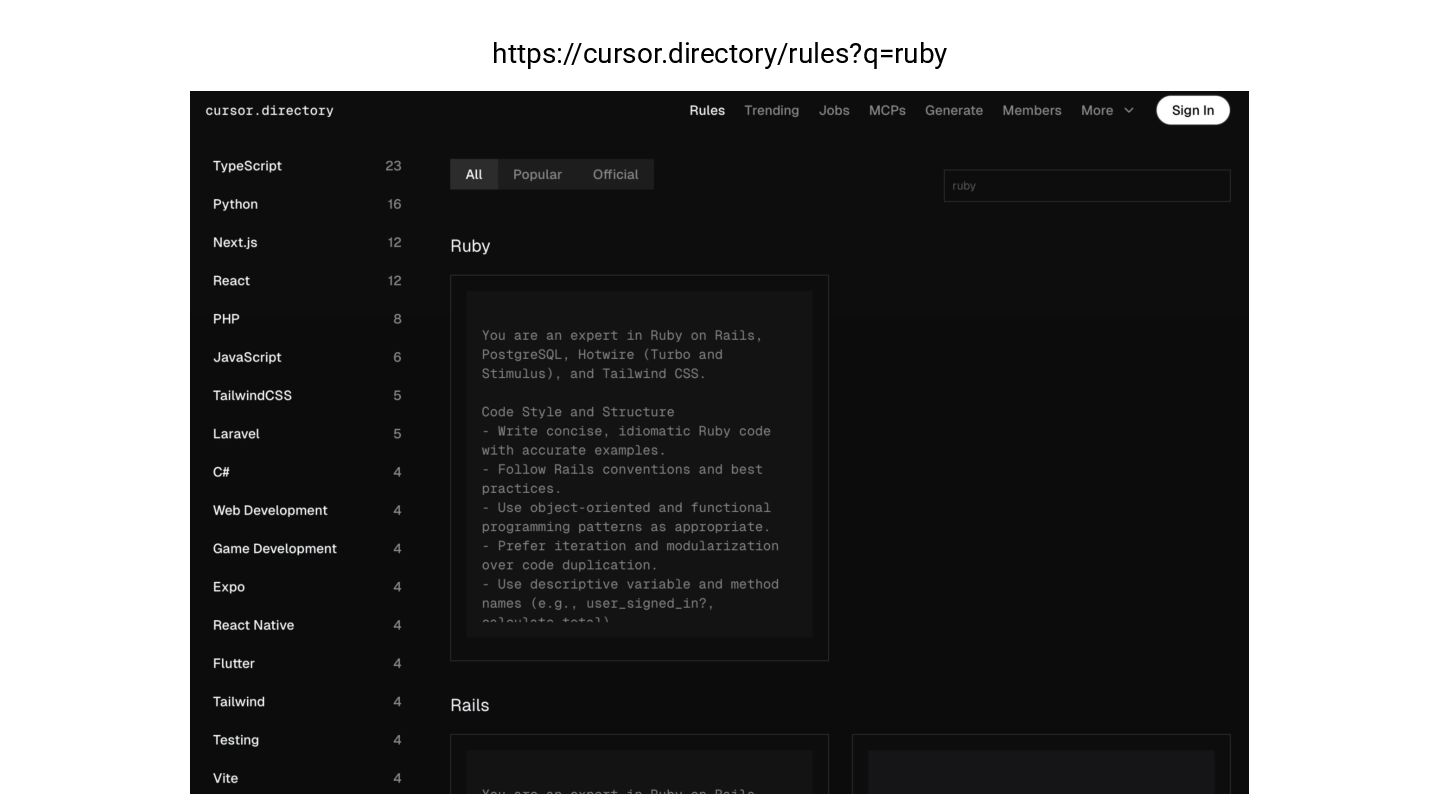This screenshot has width=1440, height=810.
Task: Open the Jobs page
Action: point(834,110)
